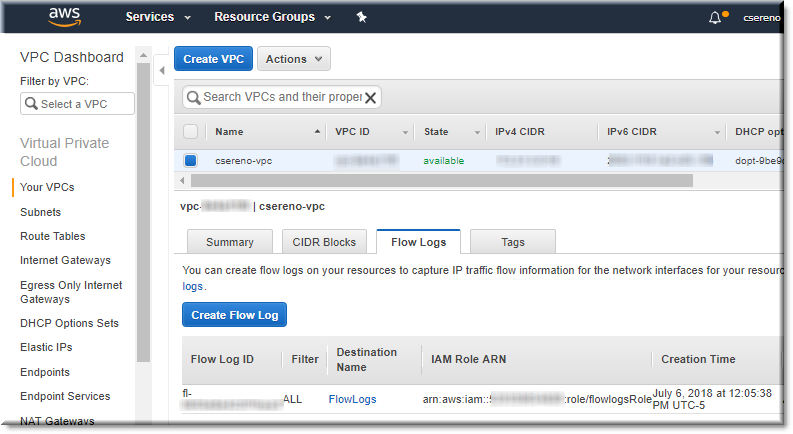Open State column sort arrow
Viewport: 793px width, 434px height.
coord(477,133)
